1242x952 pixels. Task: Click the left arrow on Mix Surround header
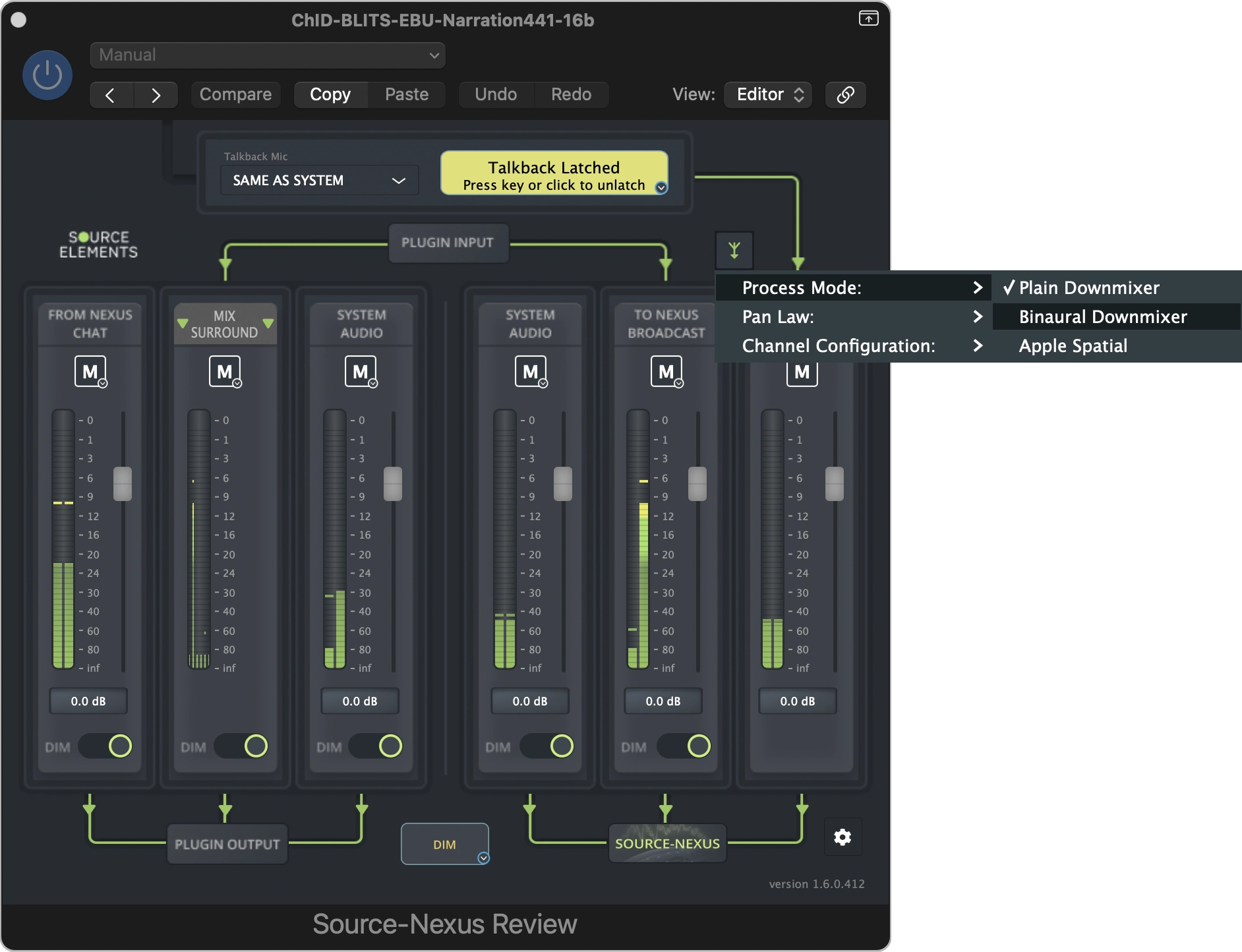coord(183,323)
